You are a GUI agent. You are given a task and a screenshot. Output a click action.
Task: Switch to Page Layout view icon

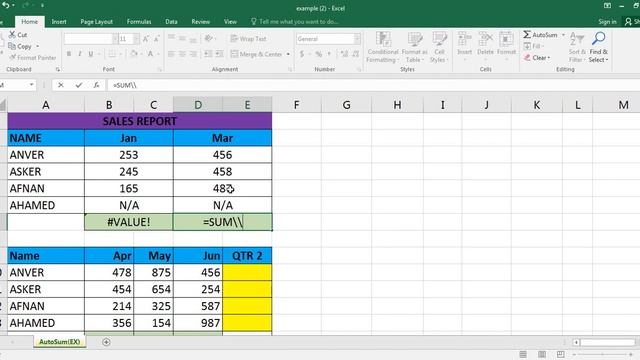[x=542, y=354]
